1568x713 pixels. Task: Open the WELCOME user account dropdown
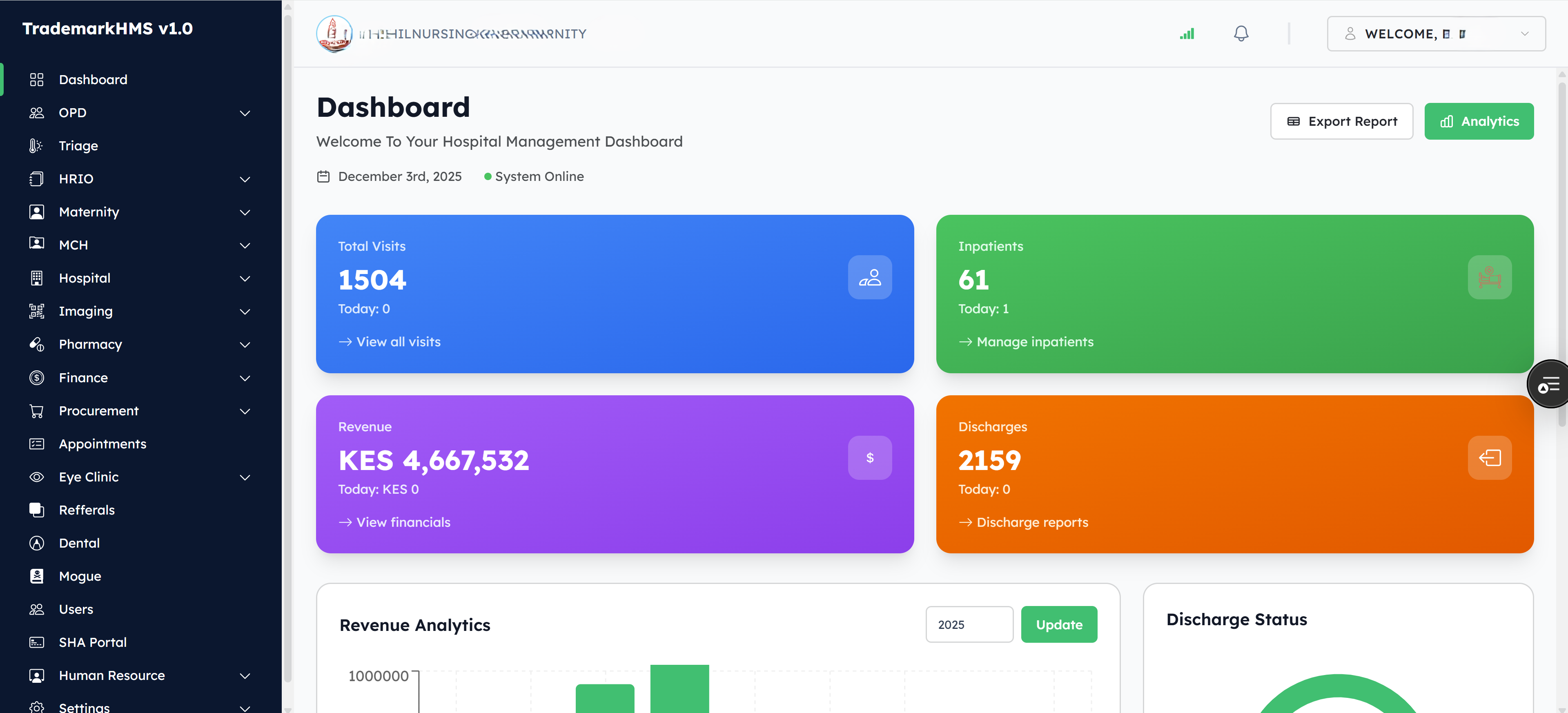pos(1436,33)
